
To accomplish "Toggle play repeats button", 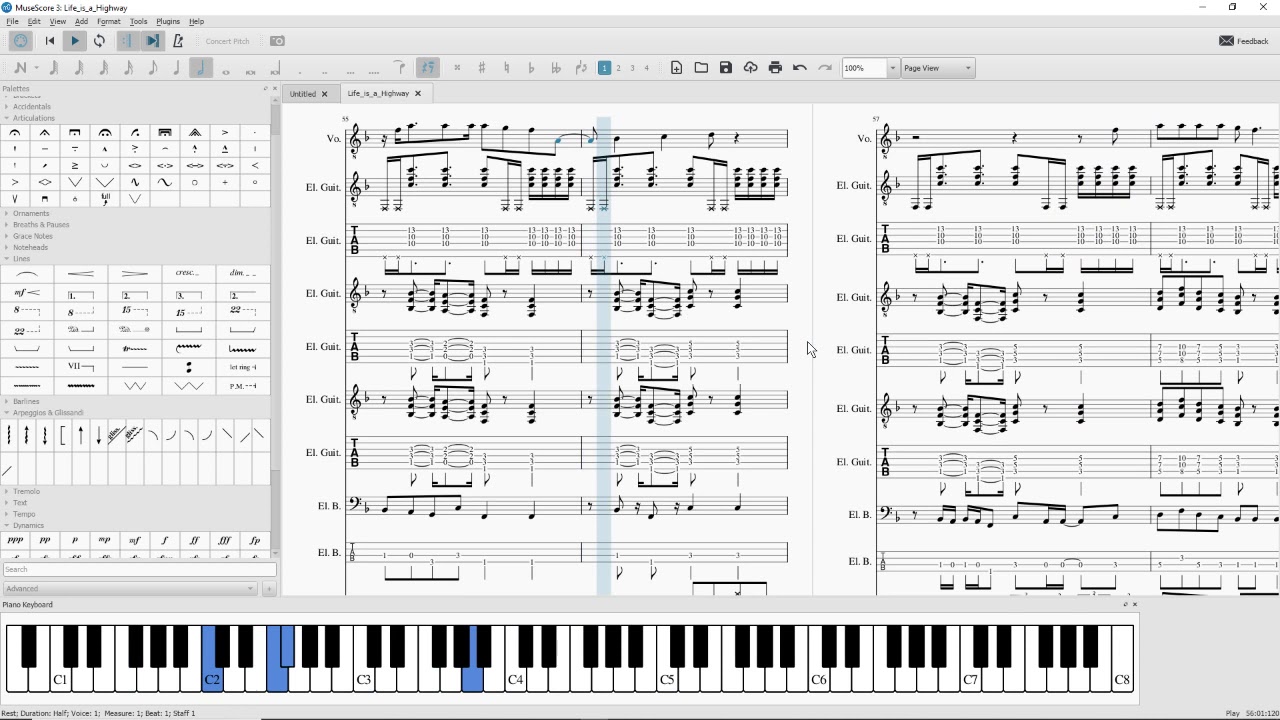I will click(x=126, y=41).
